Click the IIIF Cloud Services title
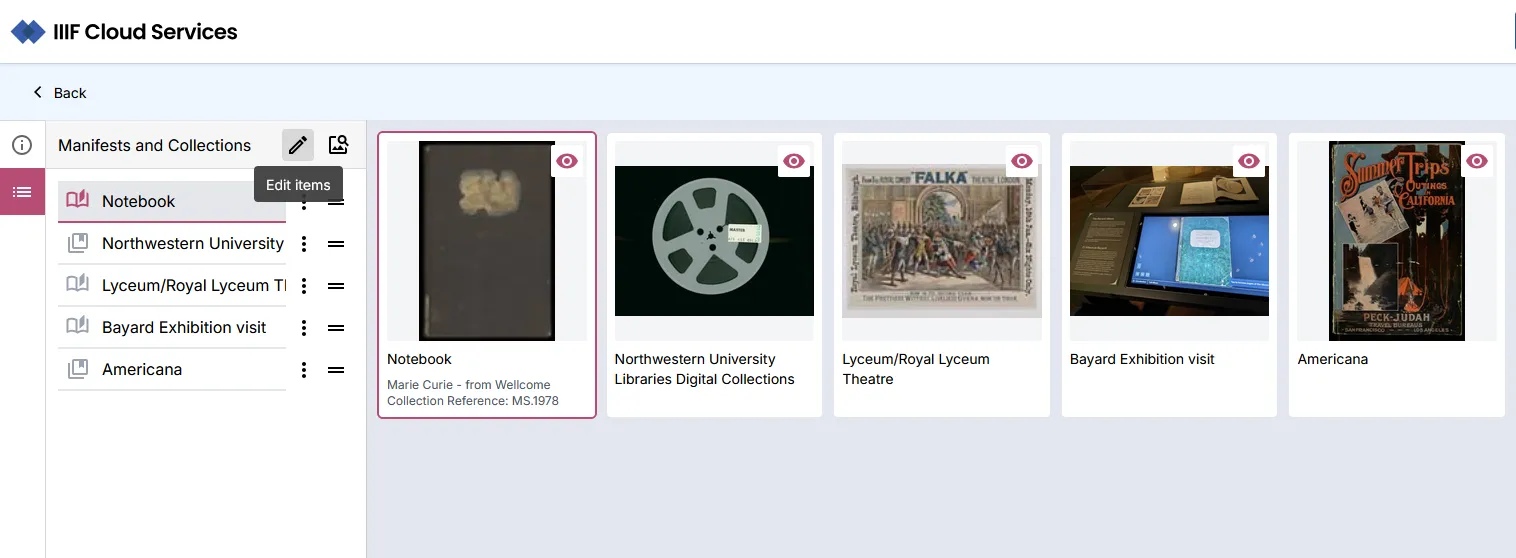 click(x=145, y=32)
